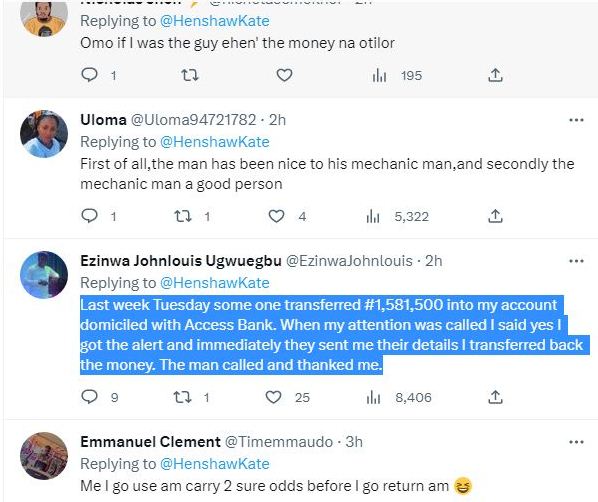The width and height of the screenshot is (598, 502).
Task: Like the 'Omo if I was the guy' tweet
Action: coord(284,75)
